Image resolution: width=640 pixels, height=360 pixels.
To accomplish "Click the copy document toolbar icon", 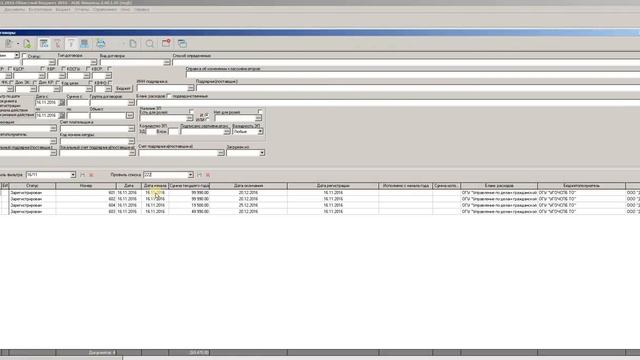I will tap(133, 44).
